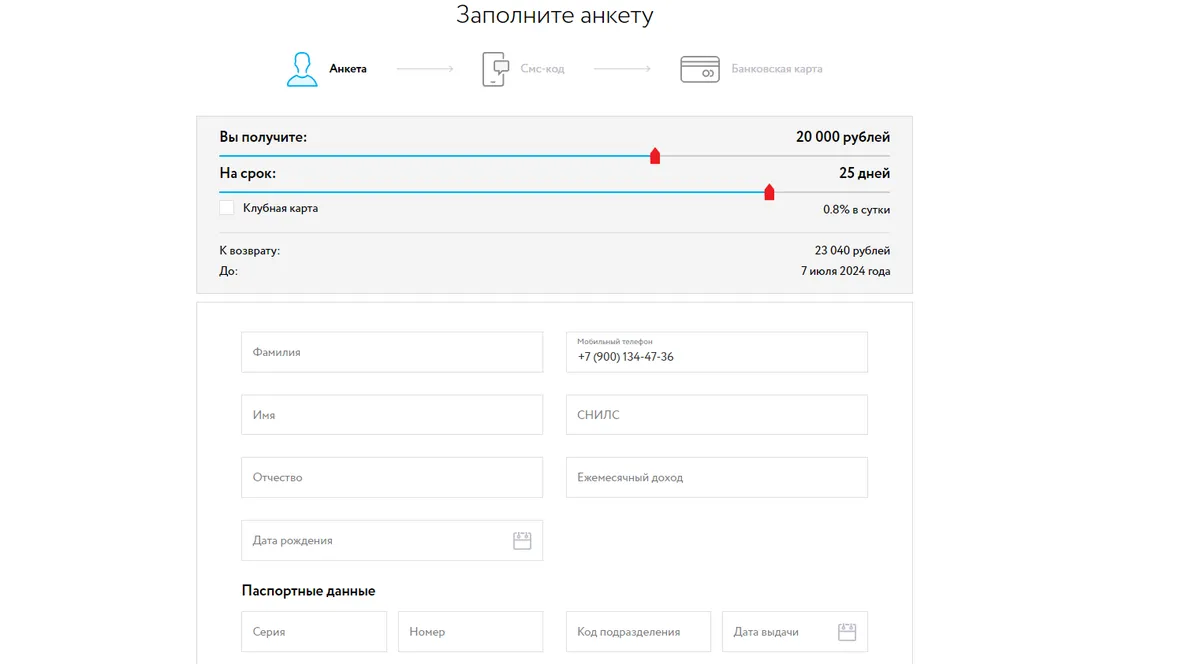
Task: Click the passport Номер field
Action: tap(470, 632)
